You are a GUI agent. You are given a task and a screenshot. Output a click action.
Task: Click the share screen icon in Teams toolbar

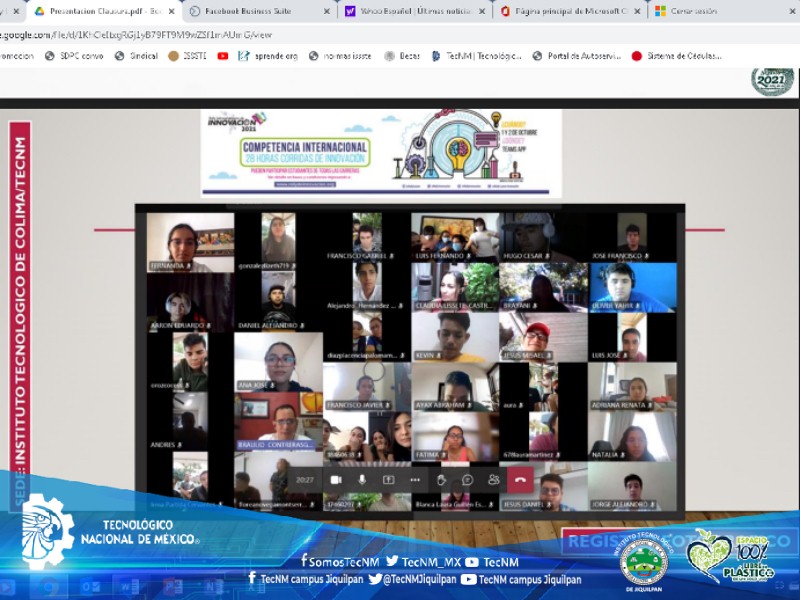click(x=389, y=480)
